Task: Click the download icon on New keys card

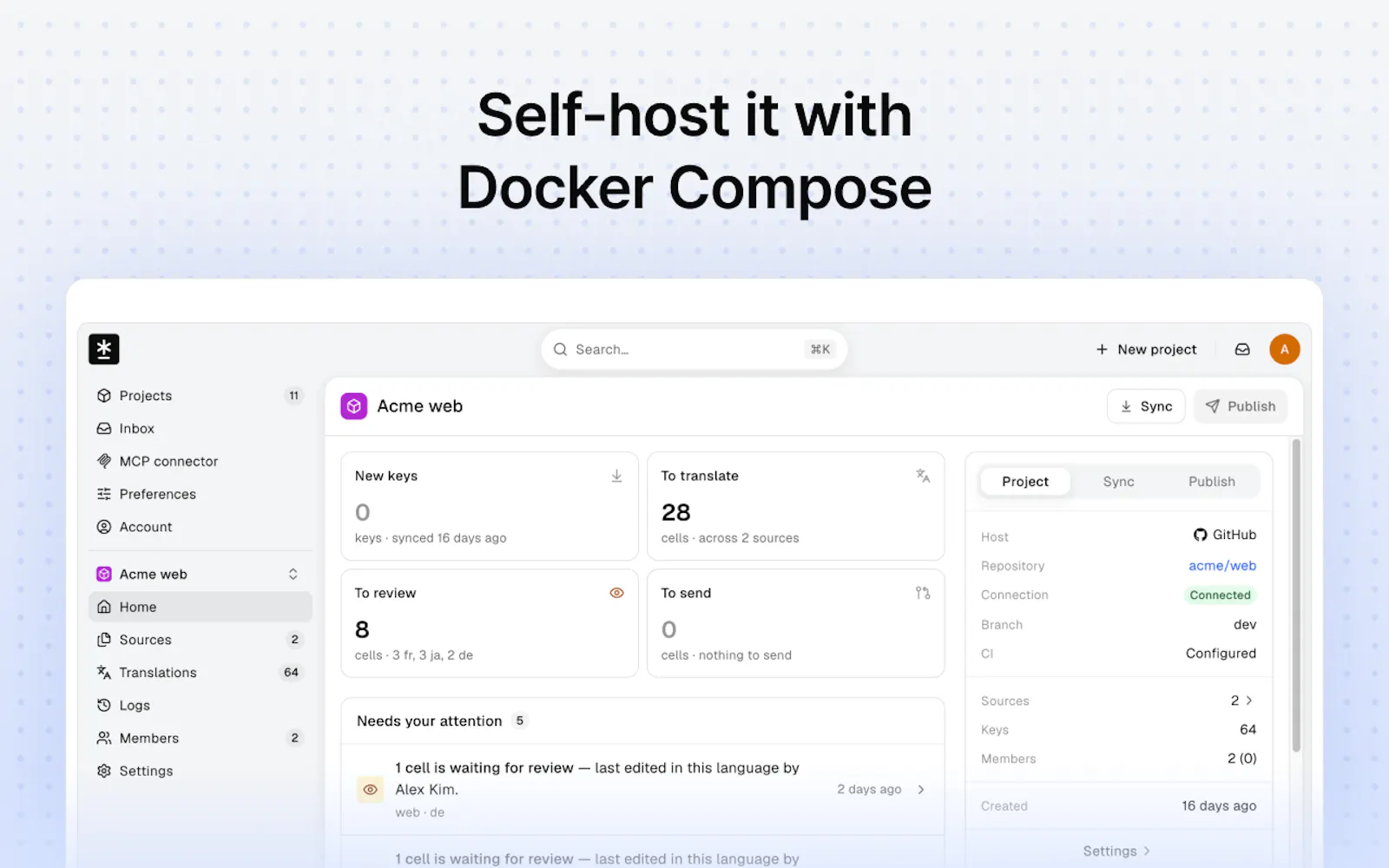Action: click(x=616, y=476)
